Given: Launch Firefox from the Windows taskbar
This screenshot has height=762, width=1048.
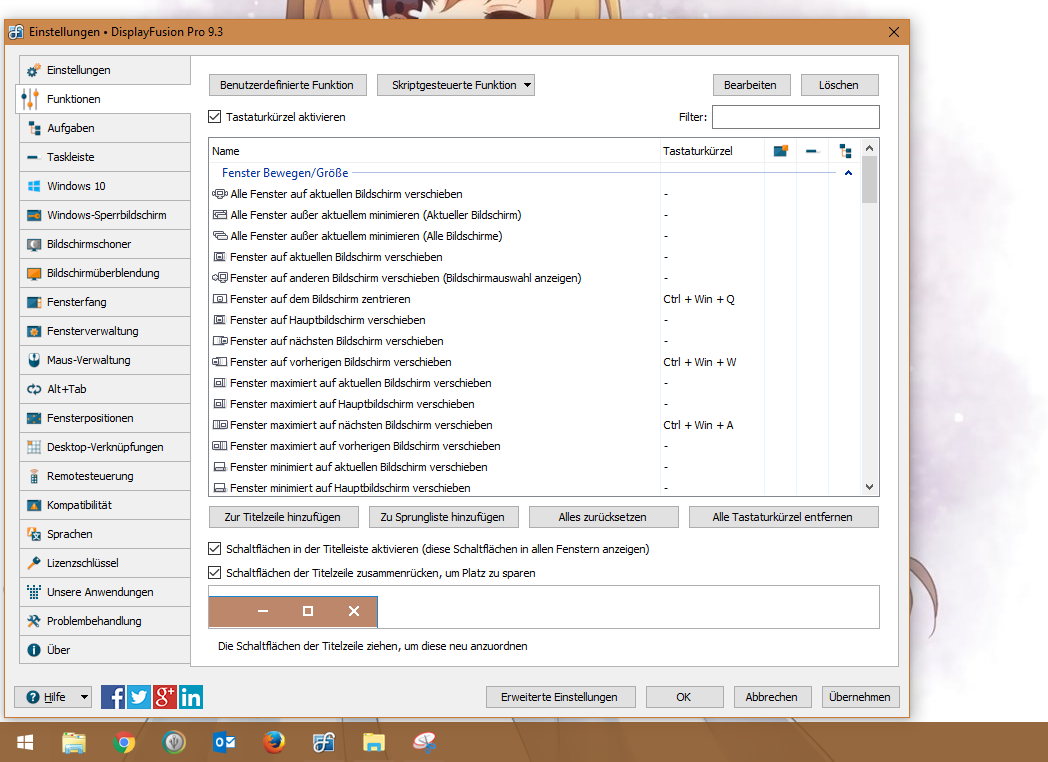Looking at the screenshot, I should coord(274,742).
